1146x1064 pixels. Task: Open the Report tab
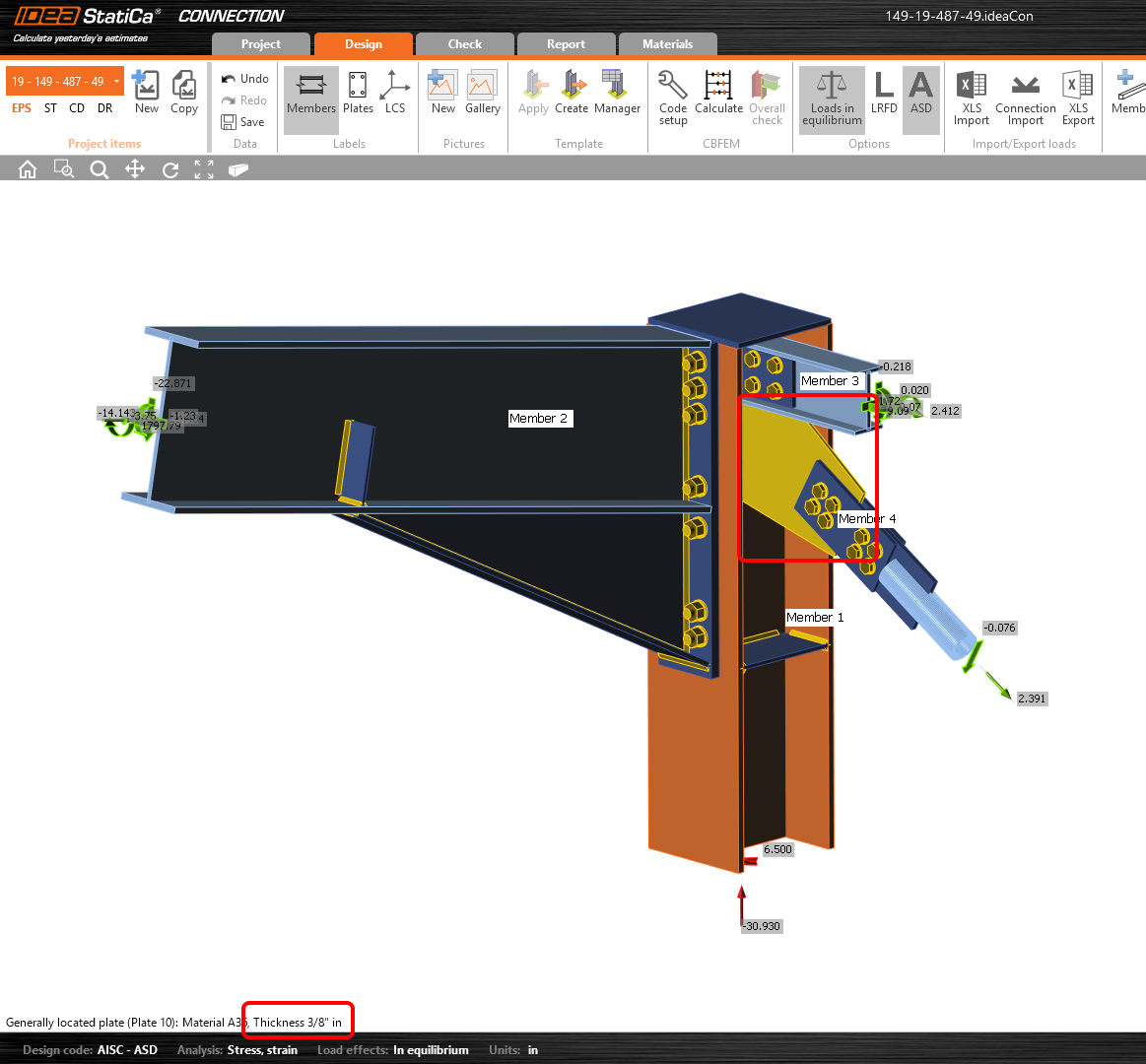tap(566, 44)
